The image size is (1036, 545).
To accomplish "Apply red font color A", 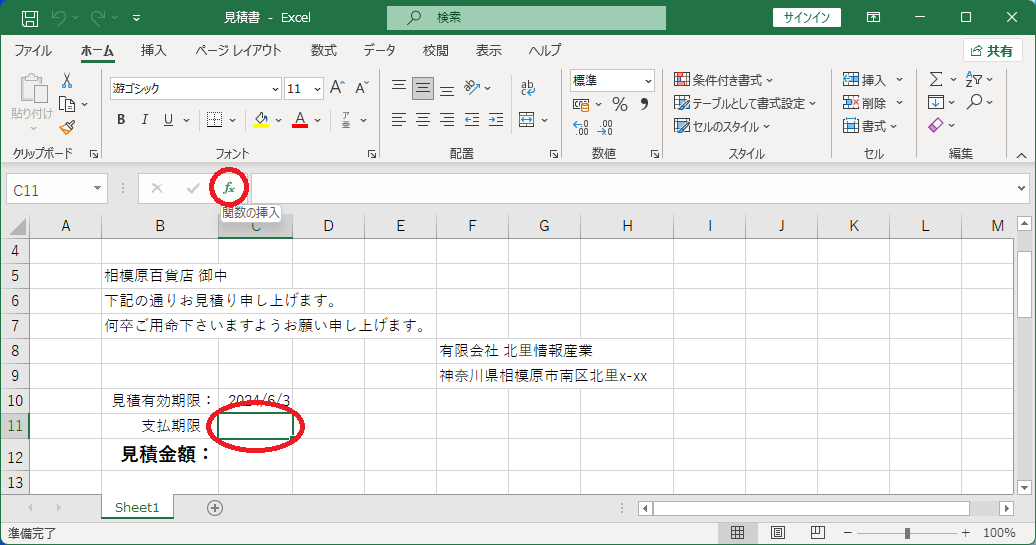I will point(300,120).
